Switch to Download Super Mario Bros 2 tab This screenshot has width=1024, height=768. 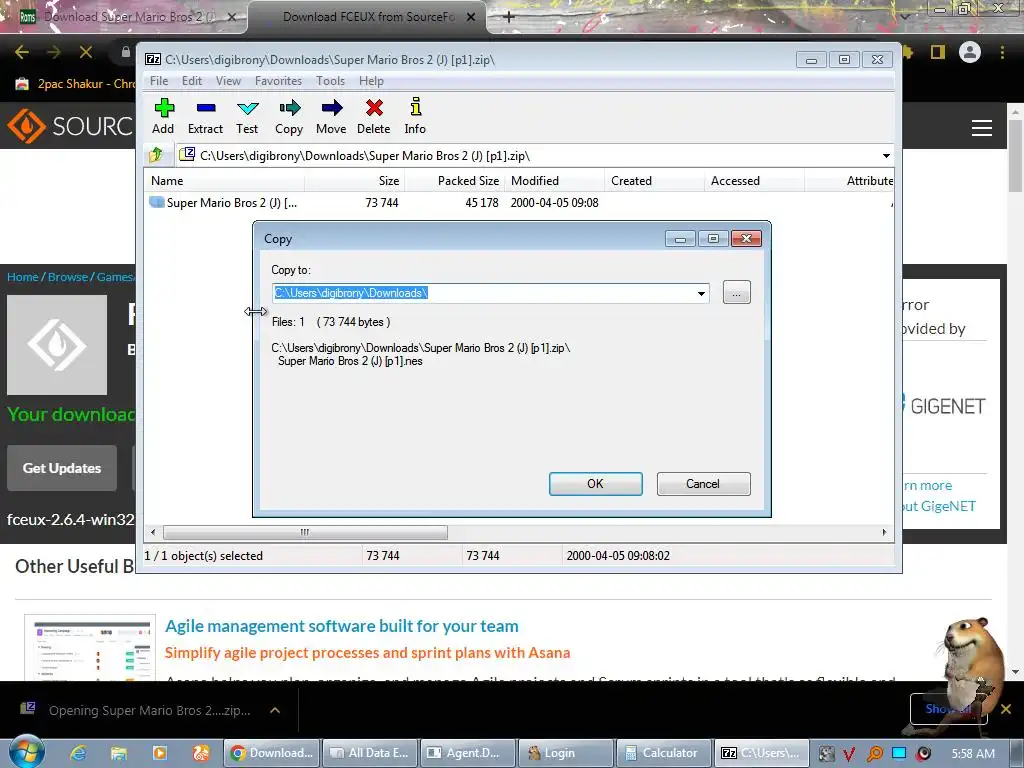(128, 17)
